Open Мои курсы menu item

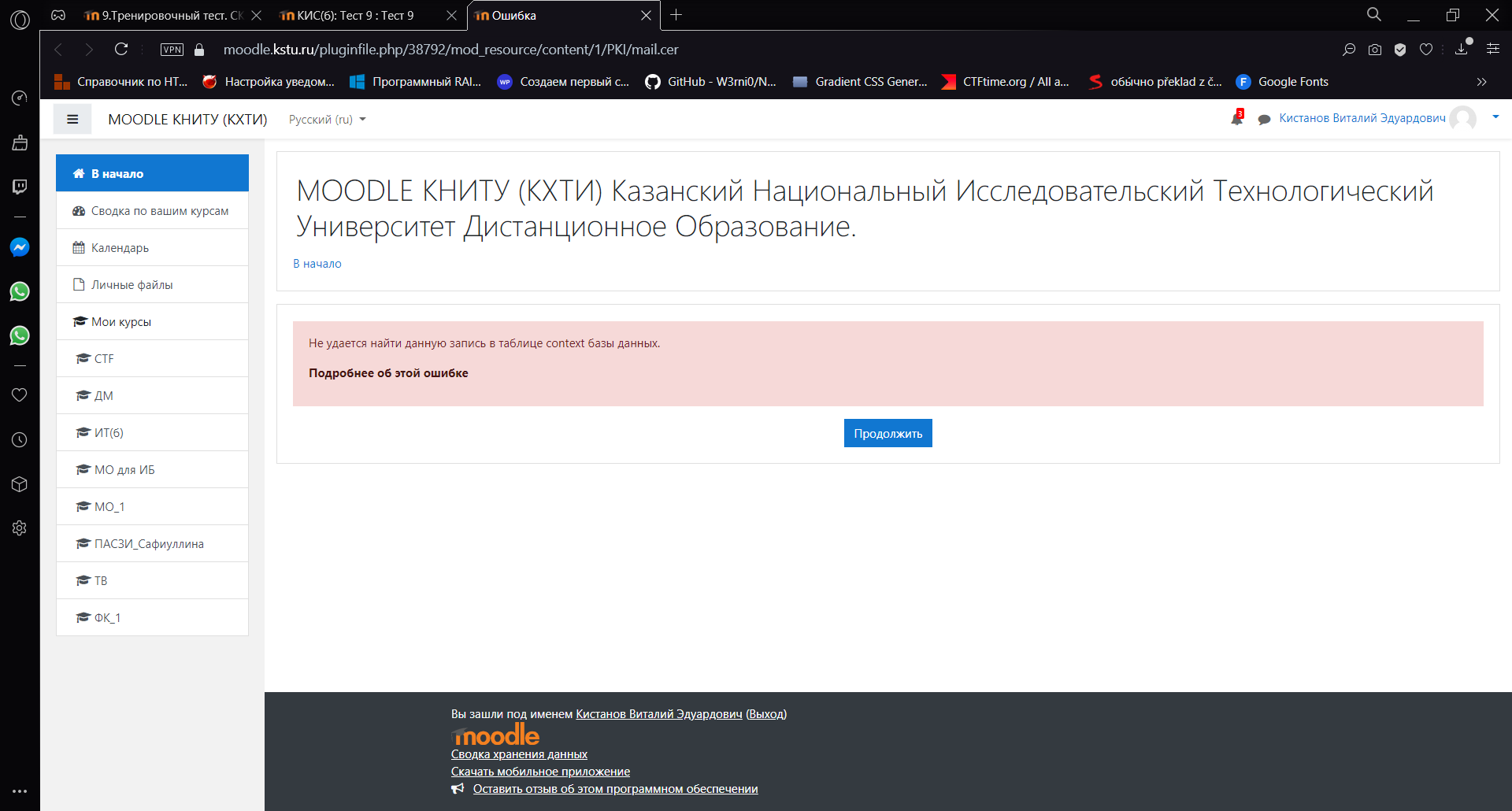click(152, 321)
